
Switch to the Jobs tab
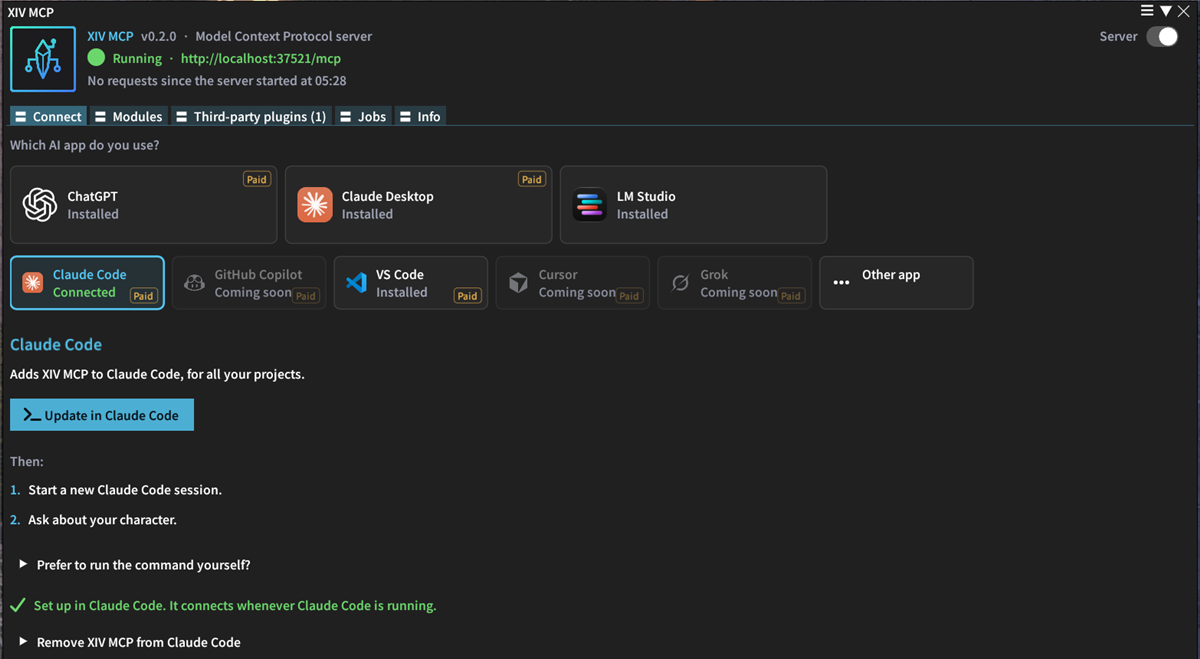363,116
